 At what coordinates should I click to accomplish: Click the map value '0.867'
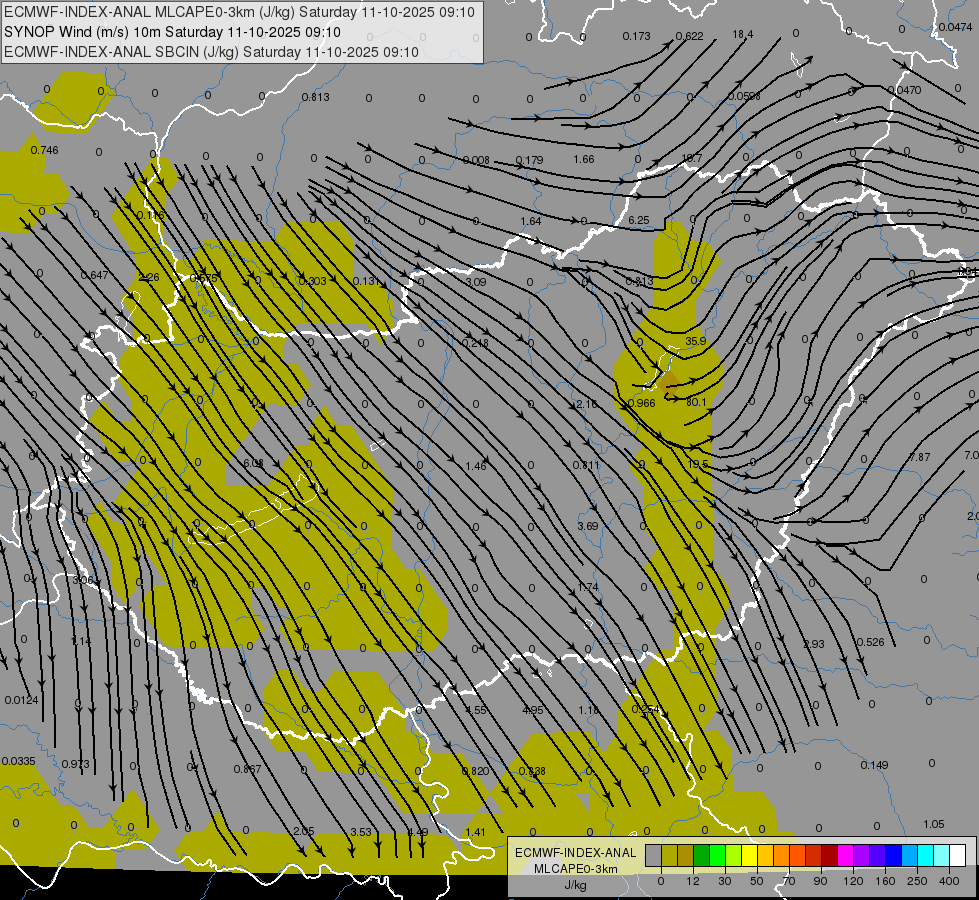[x=247, y=769]
